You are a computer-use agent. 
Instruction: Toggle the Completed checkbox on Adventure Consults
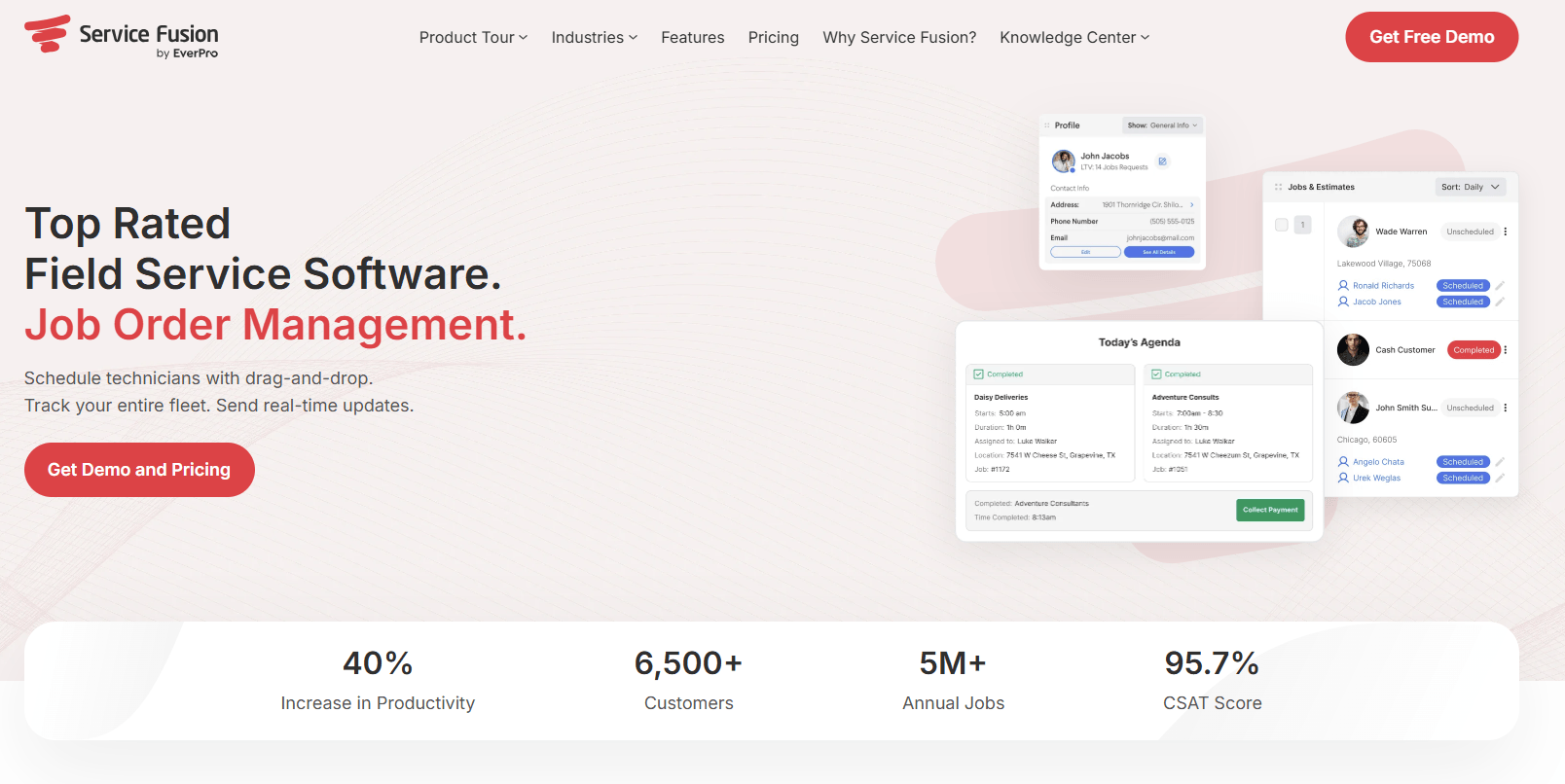click(1157, 374)
